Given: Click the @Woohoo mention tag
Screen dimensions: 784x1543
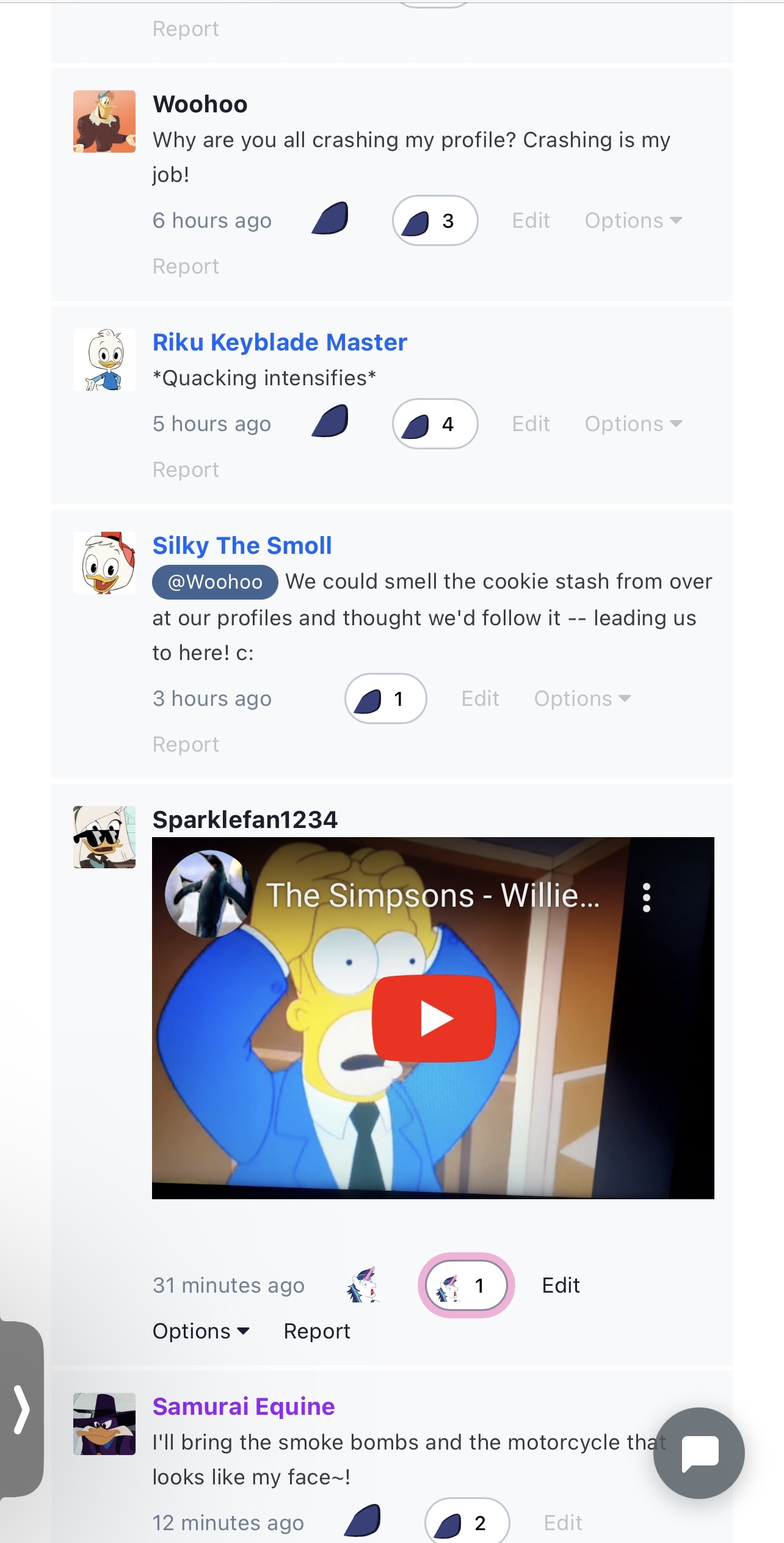Looking at the screenshot, I should point(215,582).
